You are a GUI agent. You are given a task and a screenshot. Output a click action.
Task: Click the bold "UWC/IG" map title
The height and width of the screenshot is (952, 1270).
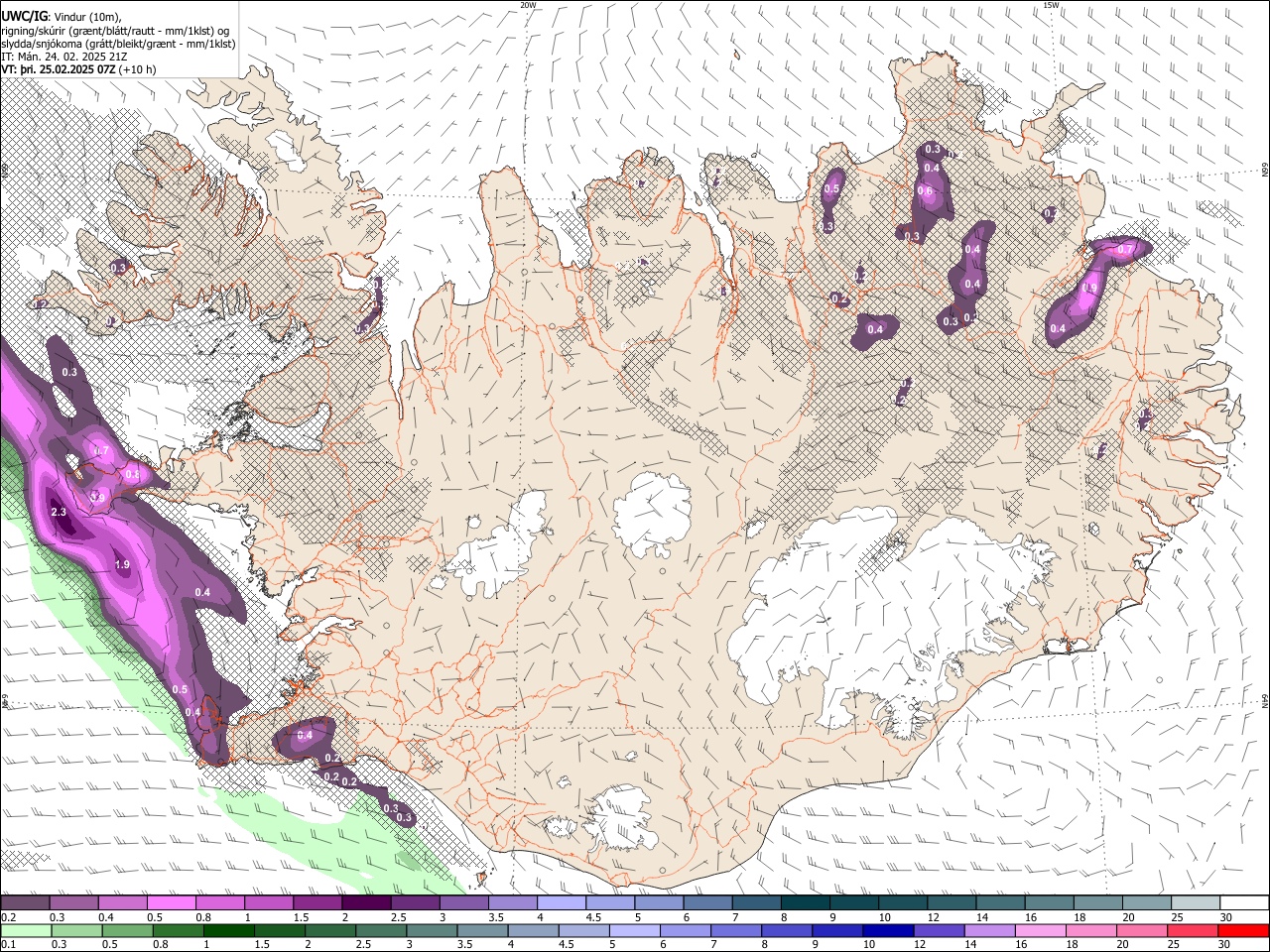point(23,16)
